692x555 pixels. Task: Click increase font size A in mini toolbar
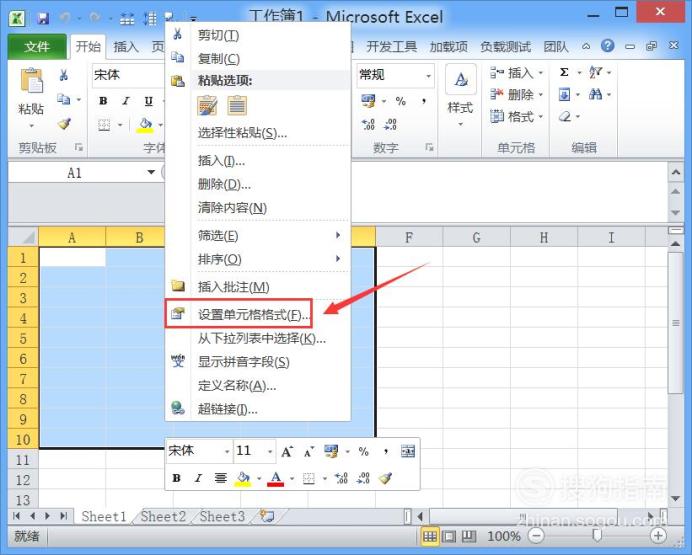[287, 452]
